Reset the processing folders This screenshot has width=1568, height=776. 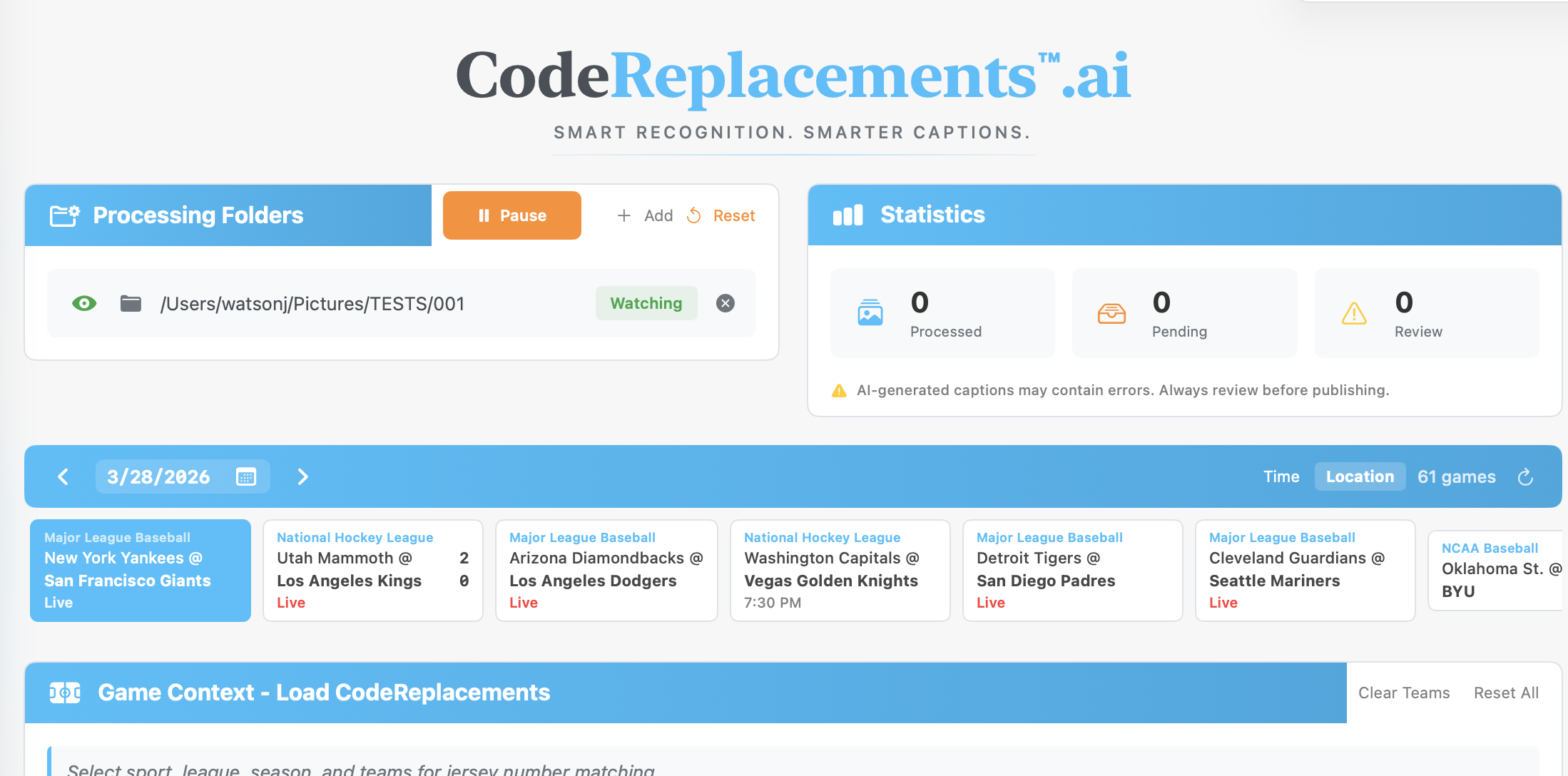[x=721, y=215]
